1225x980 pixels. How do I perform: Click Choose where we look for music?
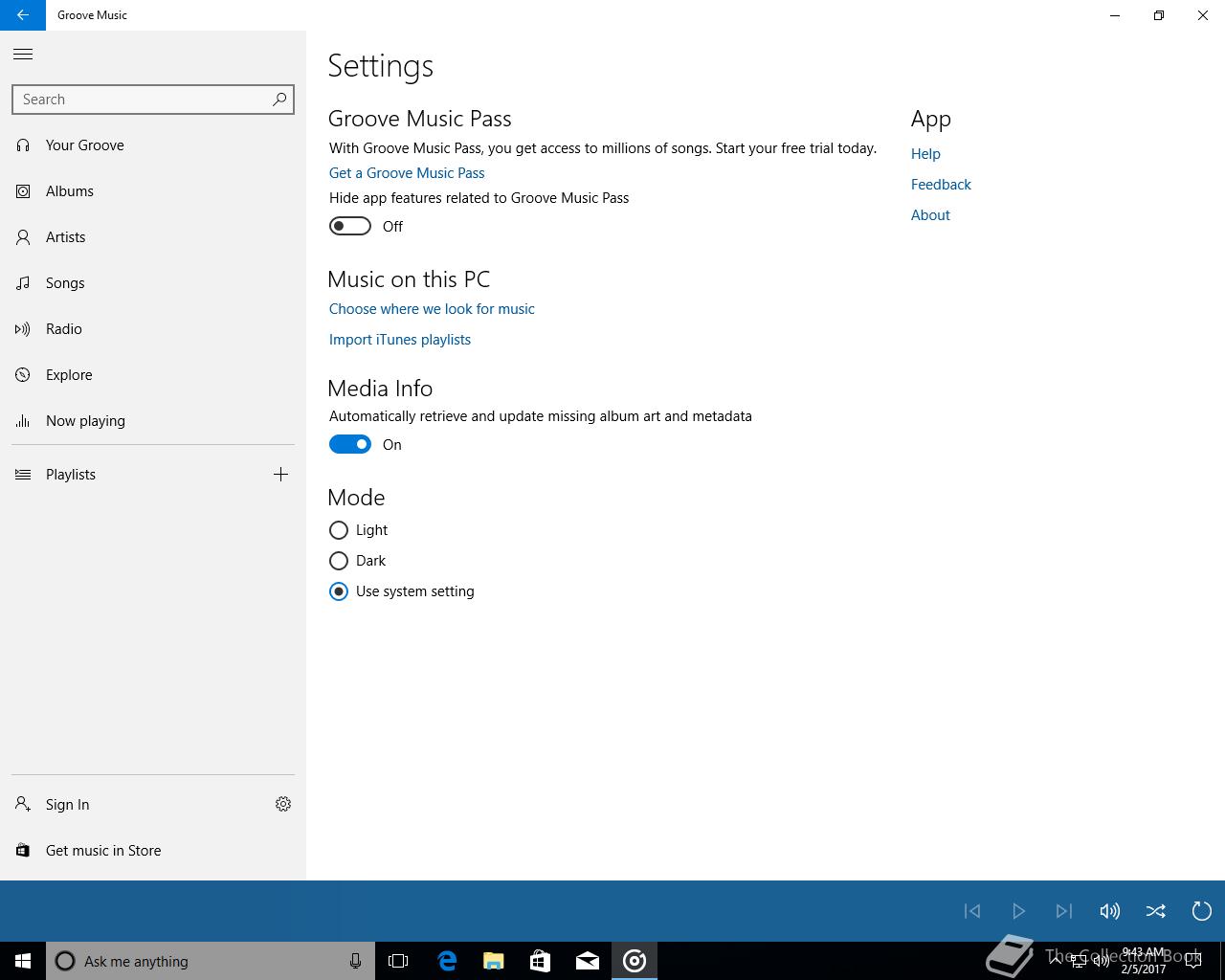[432, 309]
